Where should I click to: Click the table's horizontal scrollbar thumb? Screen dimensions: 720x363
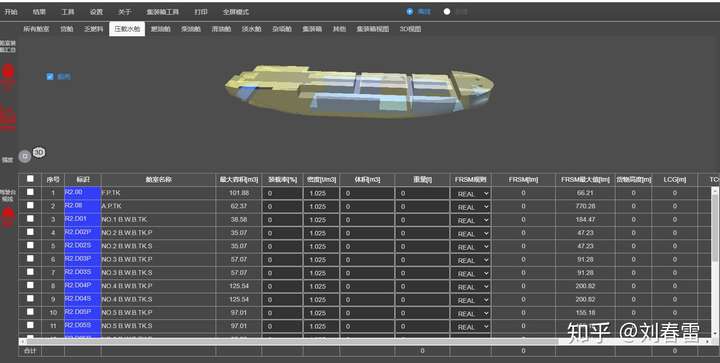[x=292, y=341]
